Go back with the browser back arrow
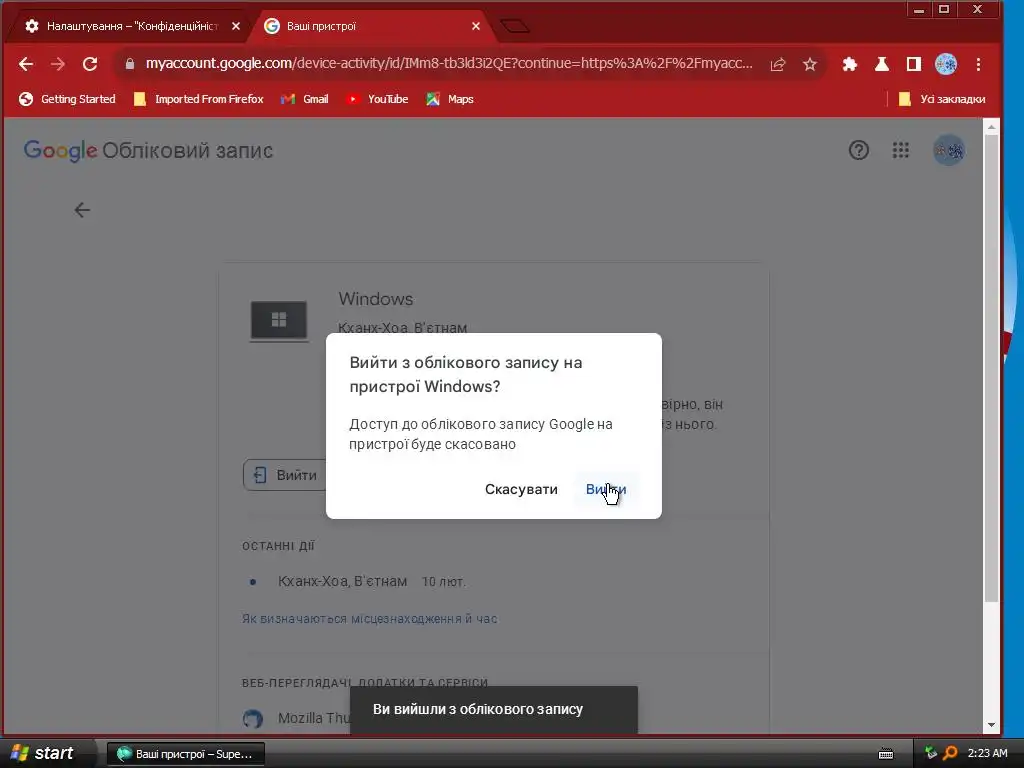The height and width of the screenshot is (768, 1024). (x=25, y=64)
